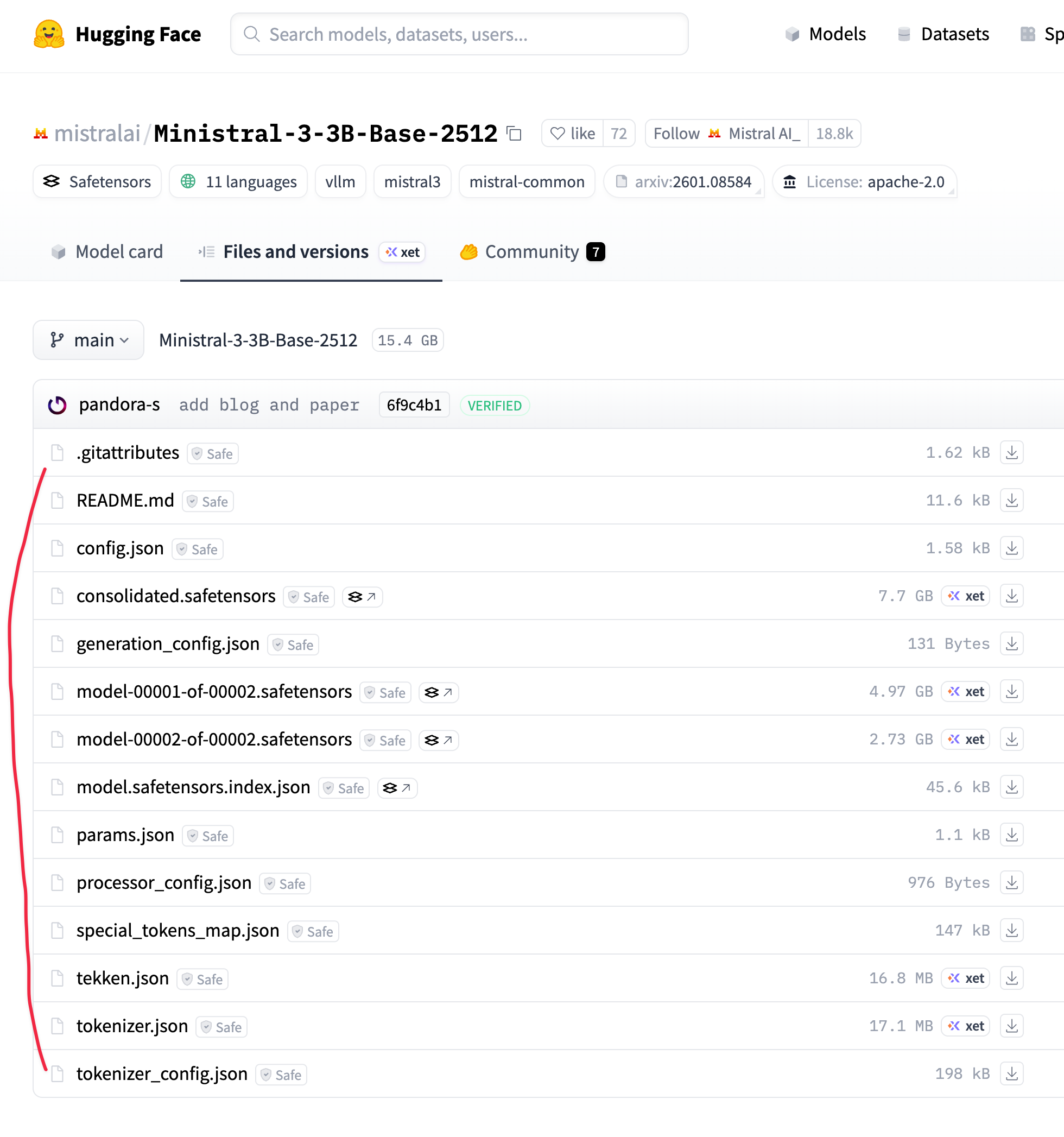This screenshot has width=1064, height=1137.
Task: Click the like count 72
Action: (619, 133)
